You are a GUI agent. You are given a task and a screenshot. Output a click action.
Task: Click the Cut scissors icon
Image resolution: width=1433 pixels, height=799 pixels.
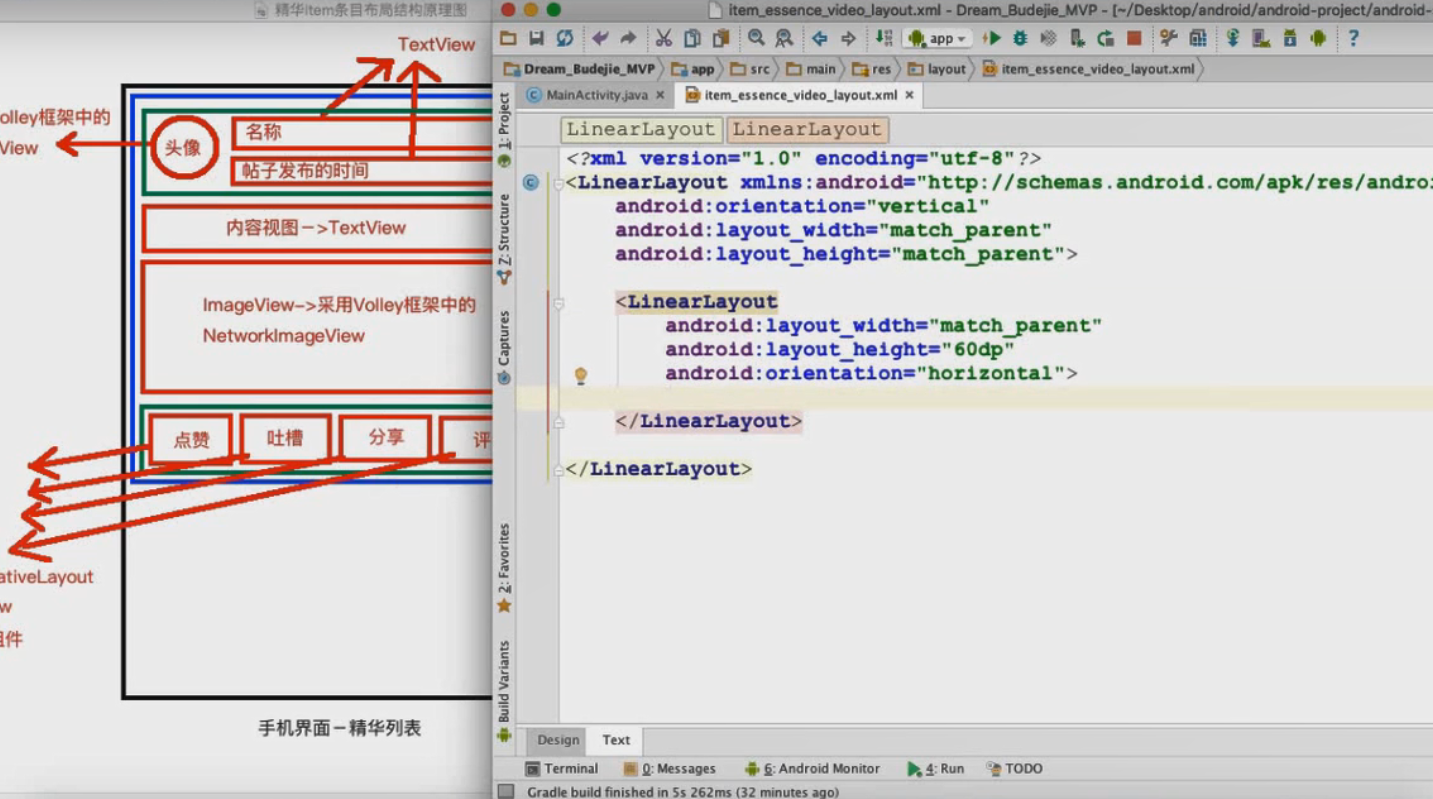664,38
